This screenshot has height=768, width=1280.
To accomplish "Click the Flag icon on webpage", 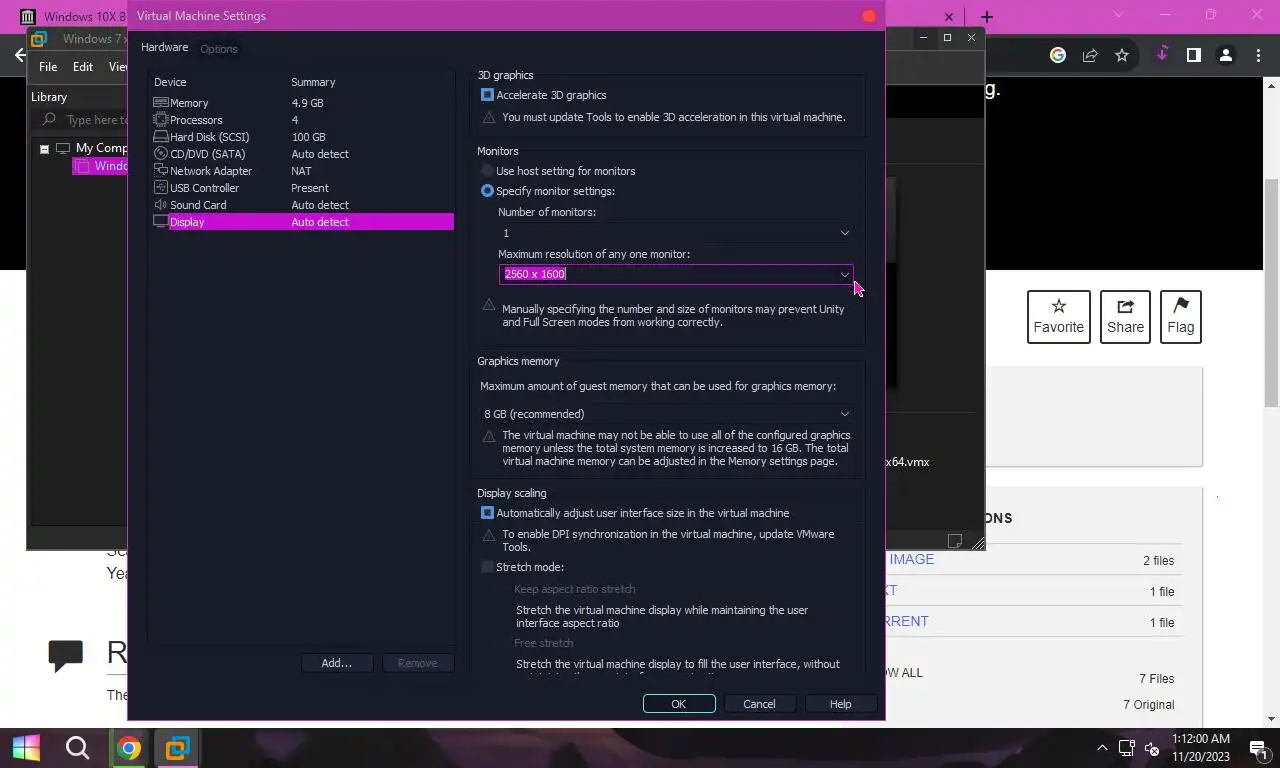I will [x=1181, y=306].
